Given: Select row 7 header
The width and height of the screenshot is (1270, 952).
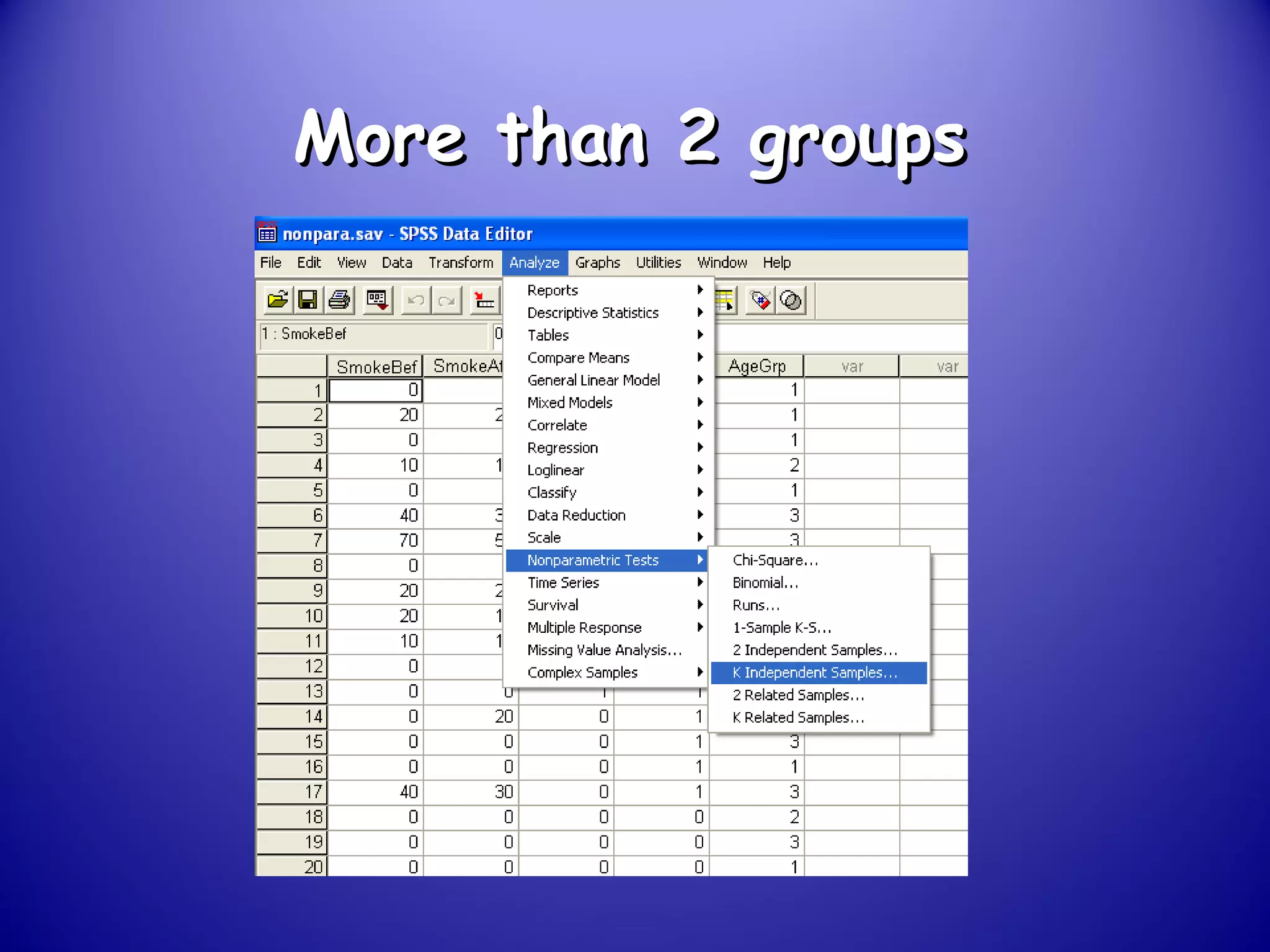Looking at the screenshot, I should (291, 541).
